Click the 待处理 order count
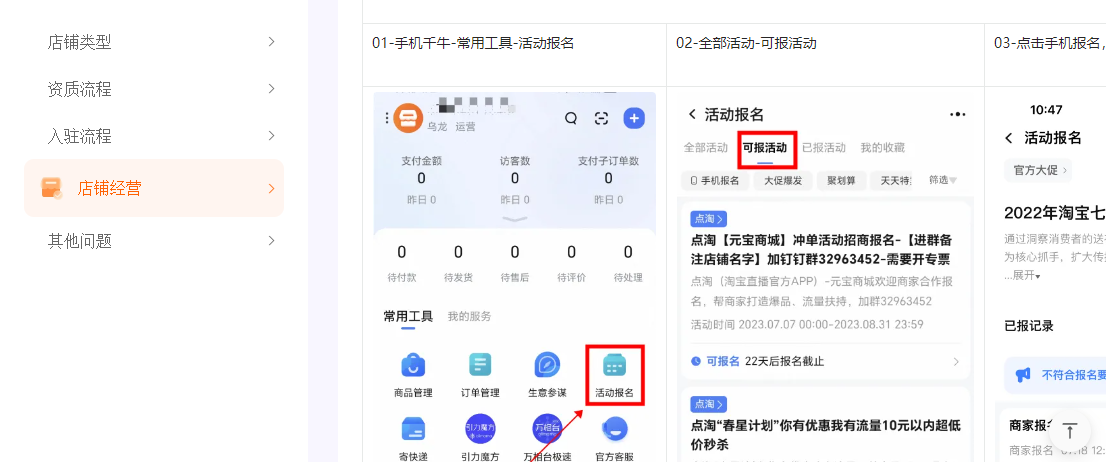Image resolution: width=1106 pixels, height=462 pixels. 628,262
